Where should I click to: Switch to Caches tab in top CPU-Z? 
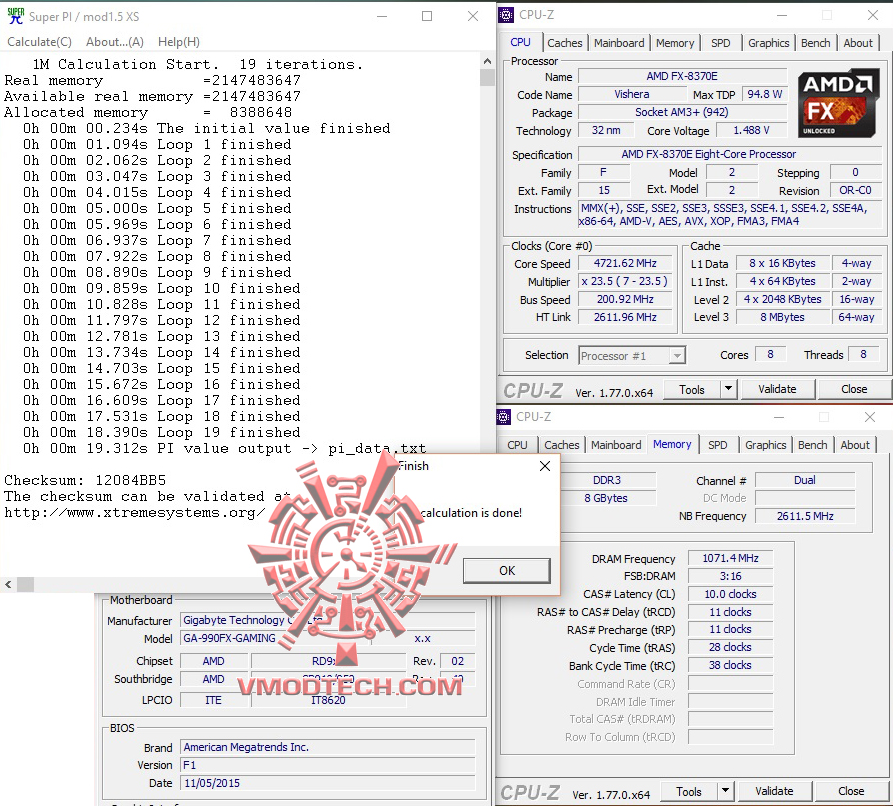[564, 43]
